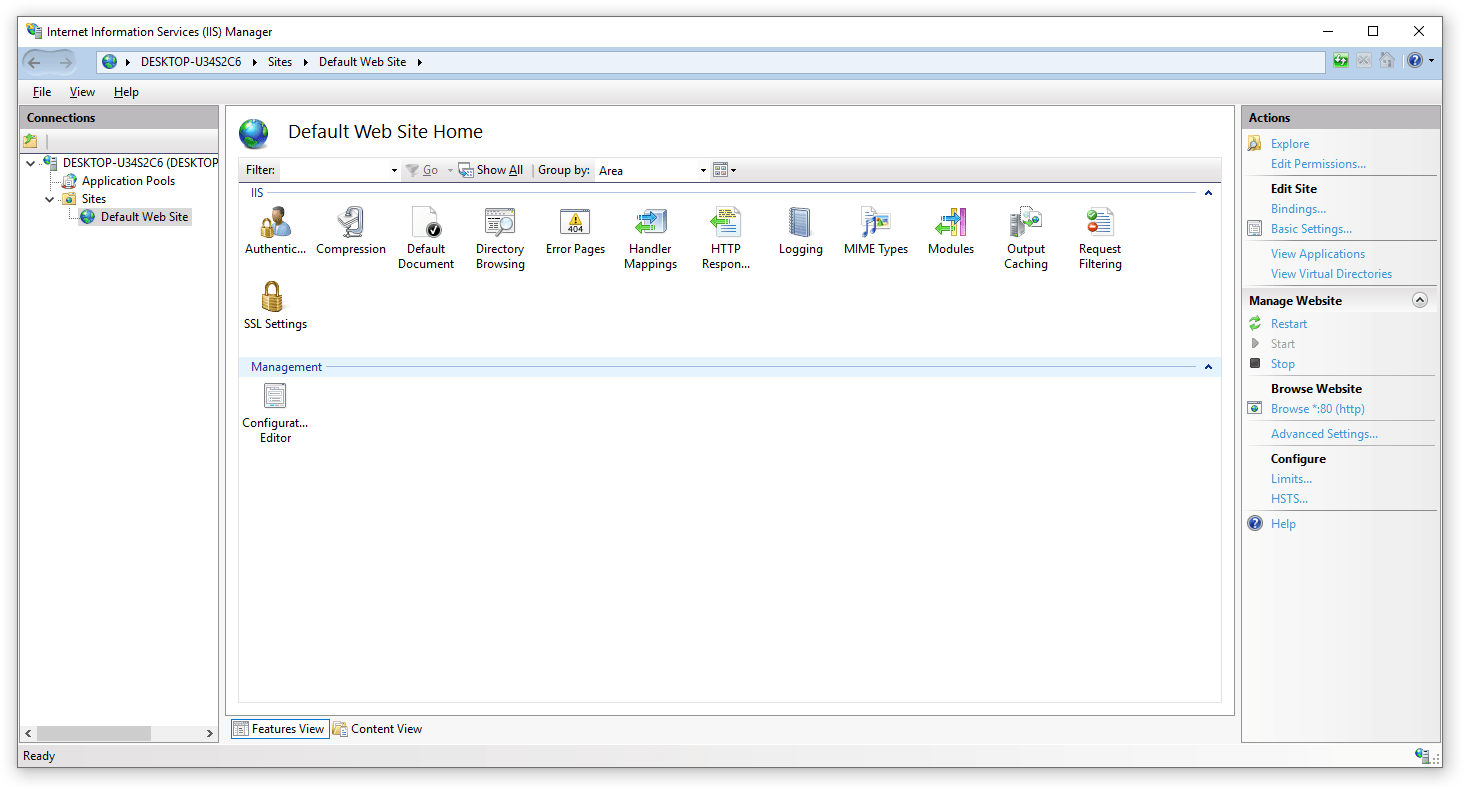Image resolution: width=1464 pixels, height=790 pixels.
Task: Open HTTP Response Headers feature
Action: click(726, 238)
